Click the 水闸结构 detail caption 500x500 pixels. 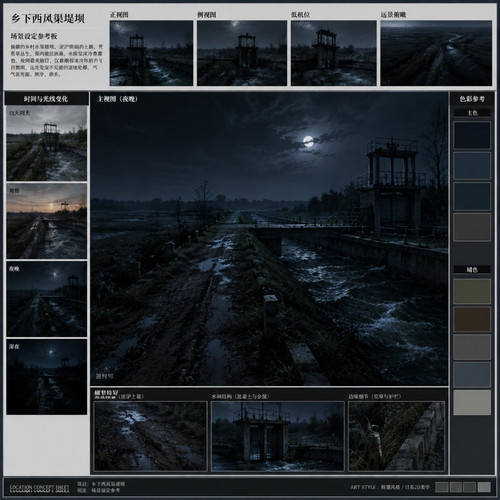[x=240, y=396]
